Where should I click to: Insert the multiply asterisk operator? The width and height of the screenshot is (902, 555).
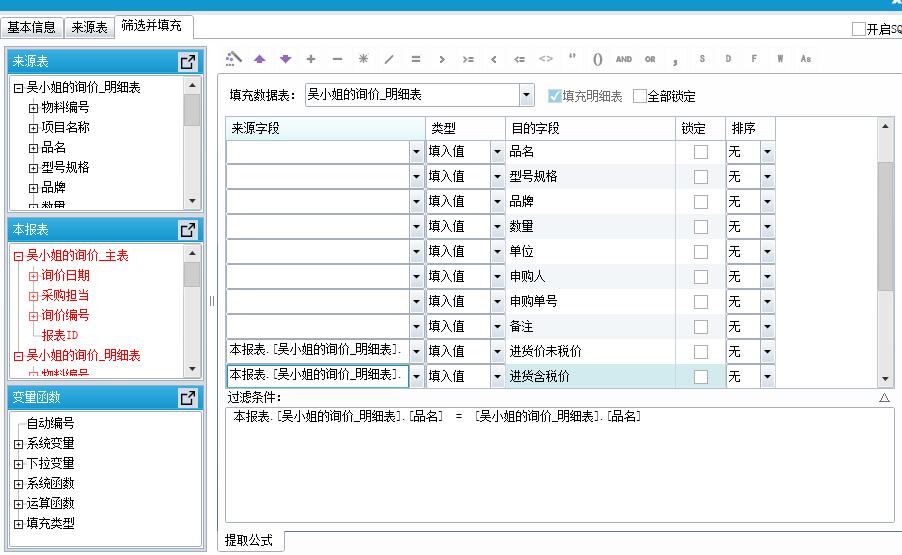pos(364,59)
